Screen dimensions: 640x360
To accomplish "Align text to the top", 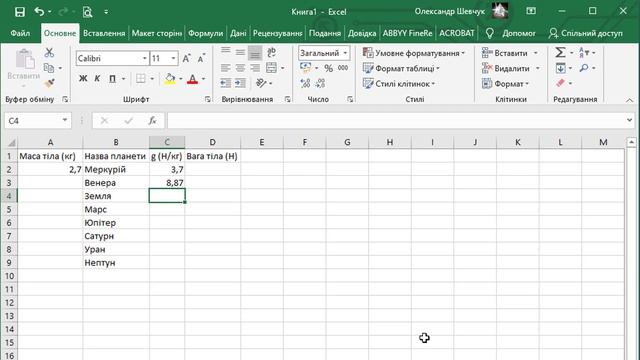I will (x=225, y=51).
